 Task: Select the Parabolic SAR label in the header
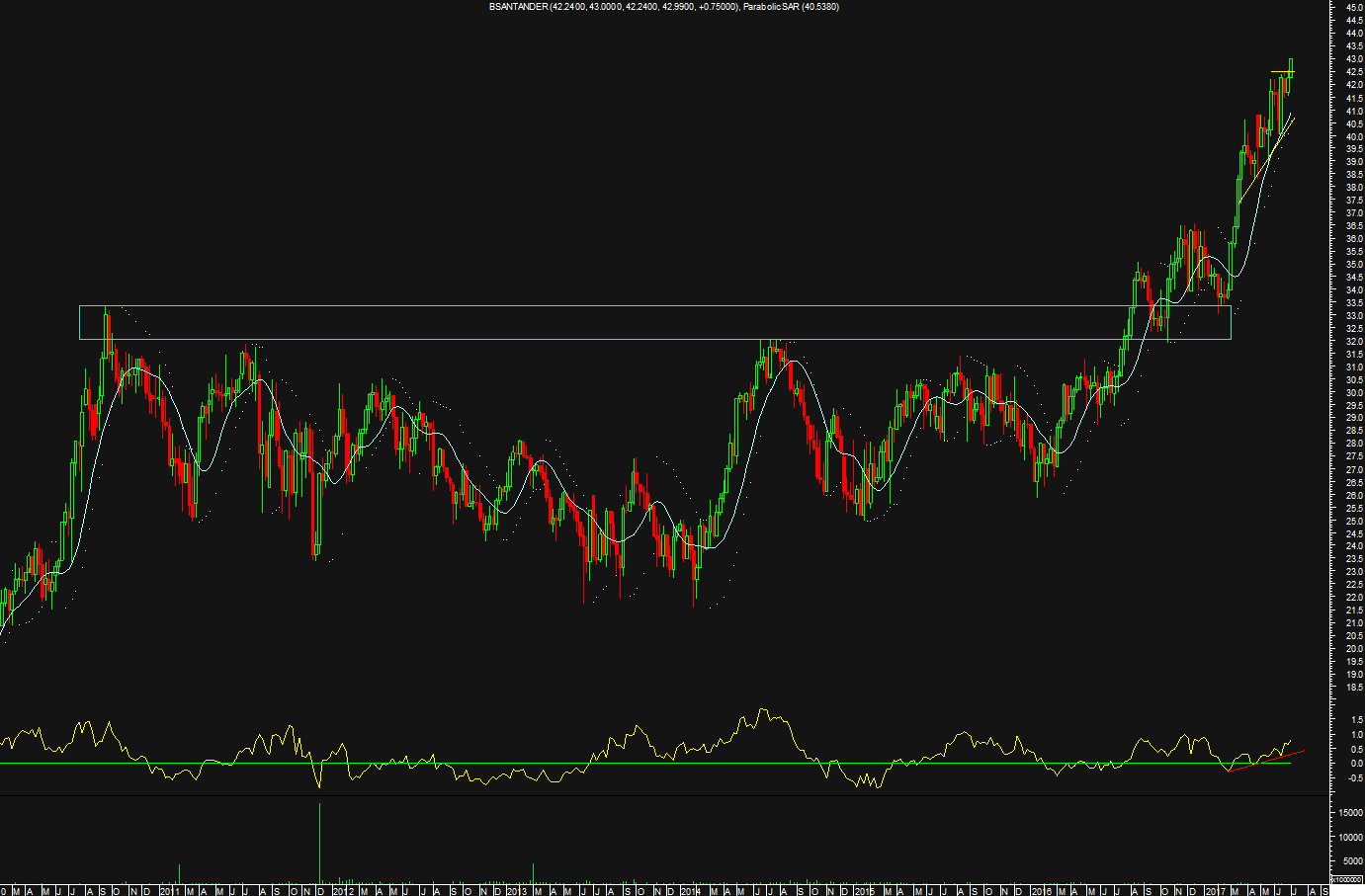tap(776, 7)
